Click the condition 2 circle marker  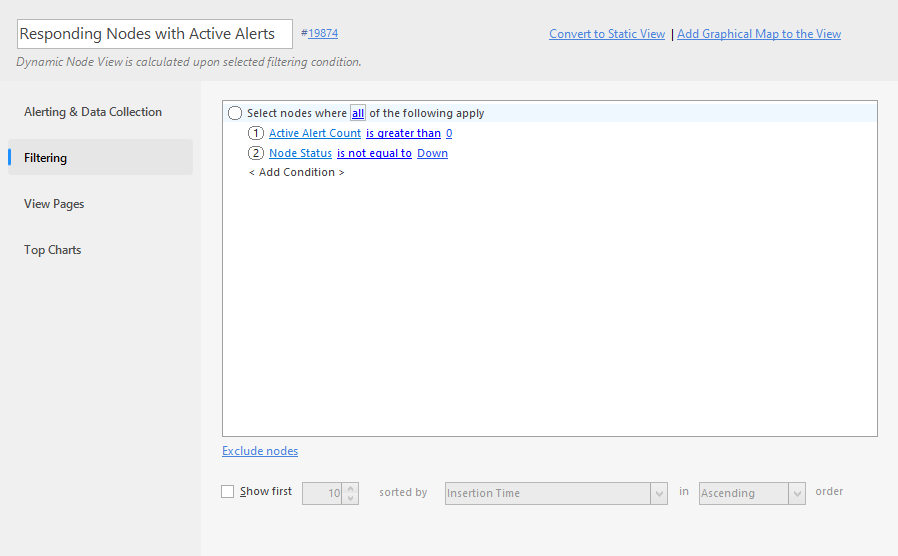(x=255, y=153)
